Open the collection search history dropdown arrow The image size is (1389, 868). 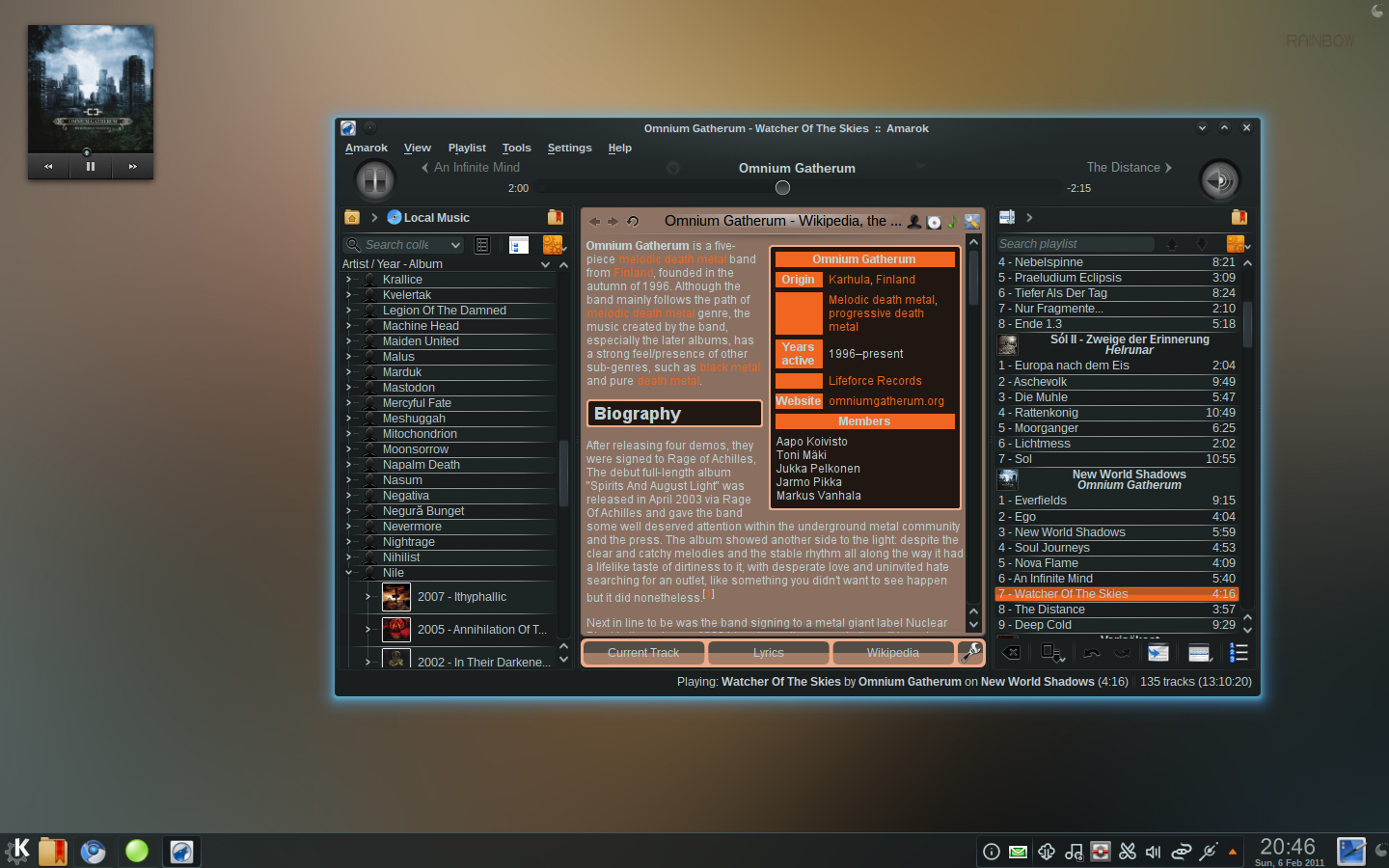[455, 245]
